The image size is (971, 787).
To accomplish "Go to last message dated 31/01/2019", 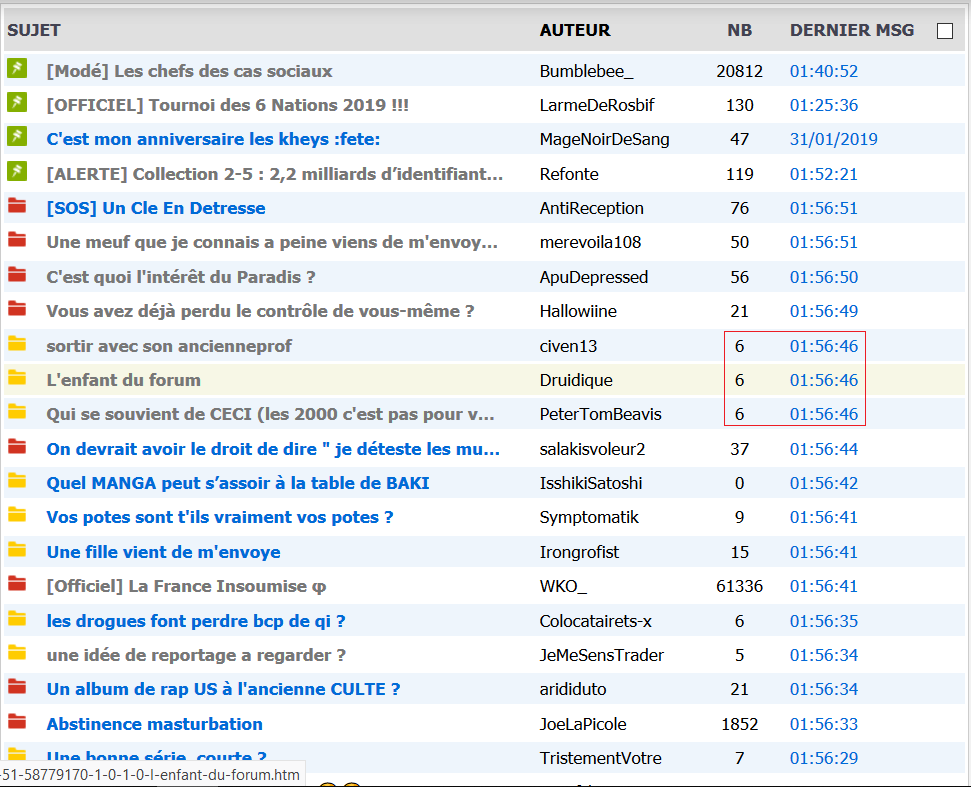I will point(833,139).
